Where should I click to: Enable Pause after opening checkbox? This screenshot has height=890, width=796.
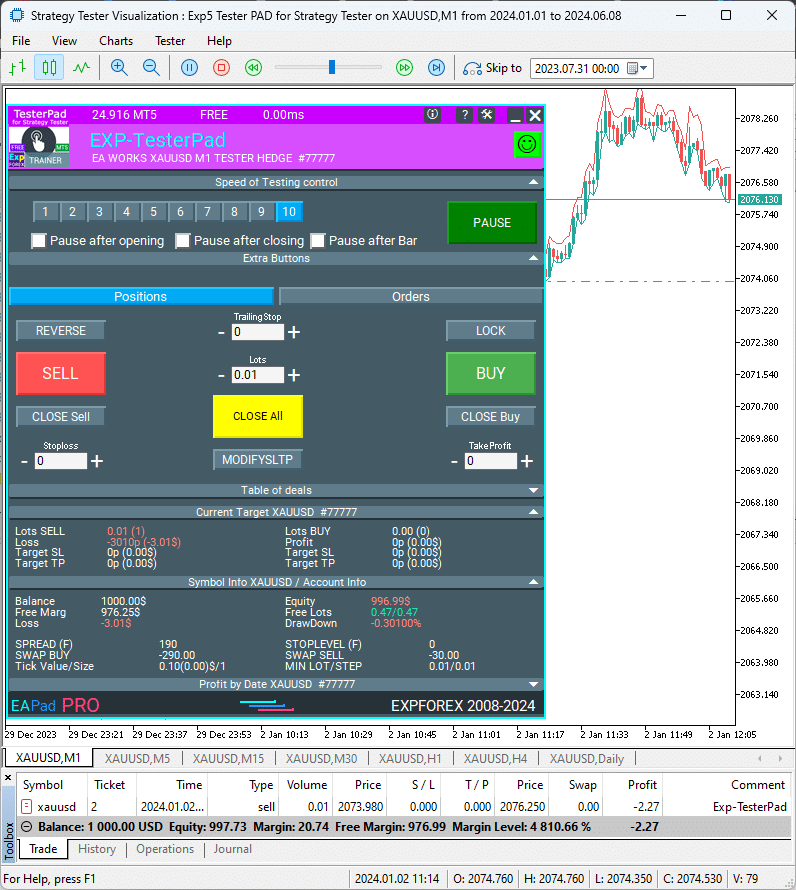[39, 241]
